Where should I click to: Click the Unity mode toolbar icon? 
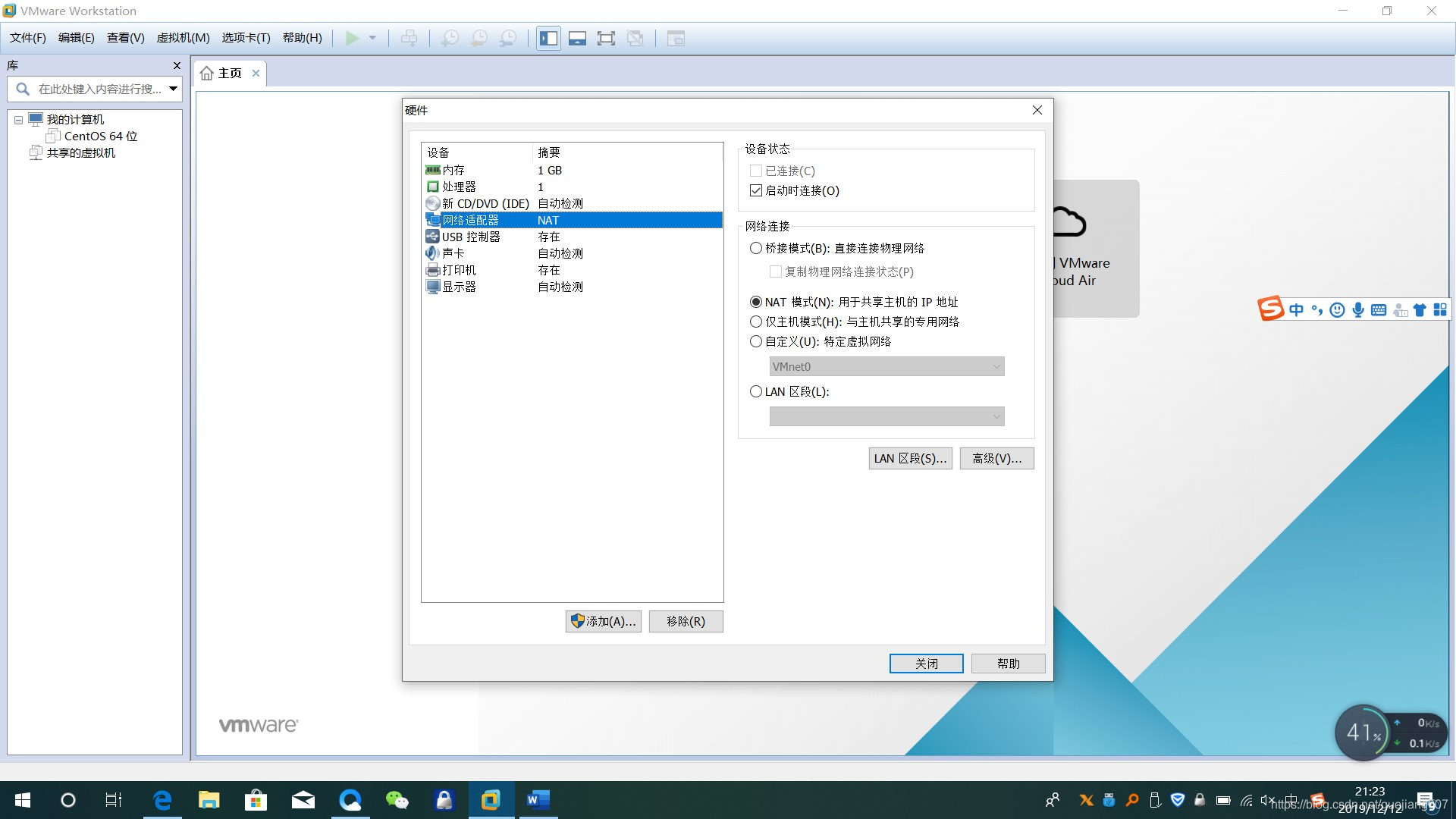[635, 38]
